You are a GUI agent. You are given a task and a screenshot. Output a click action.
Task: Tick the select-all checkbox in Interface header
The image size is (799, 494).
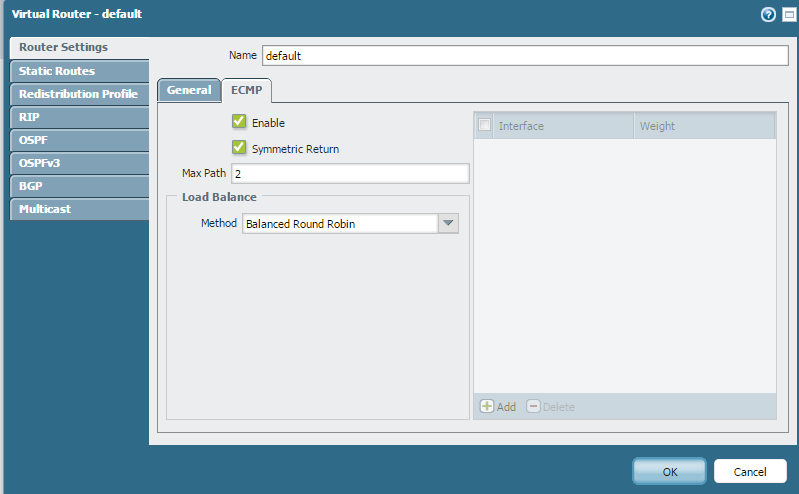click(484, 125)
